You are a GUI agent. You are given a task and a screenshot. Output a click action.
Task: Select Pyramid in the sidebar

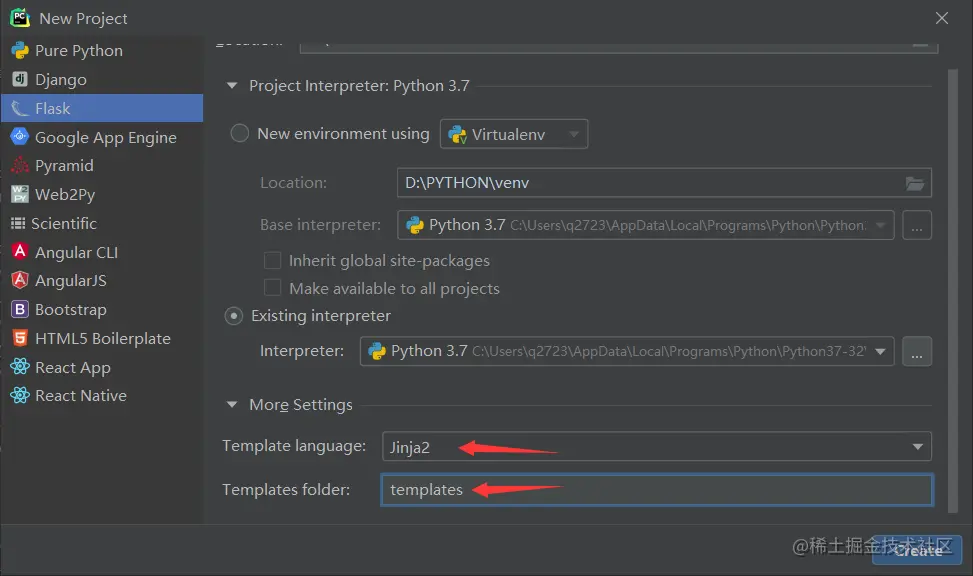point(102,166)
